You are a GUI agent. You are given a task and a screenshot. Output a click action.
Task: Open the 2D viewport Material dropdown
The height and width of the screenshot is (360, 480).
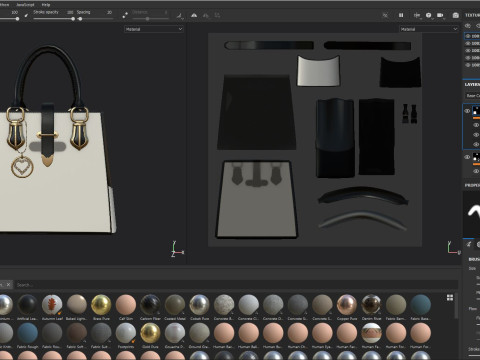pyautogui.click(x=429, y=29)
